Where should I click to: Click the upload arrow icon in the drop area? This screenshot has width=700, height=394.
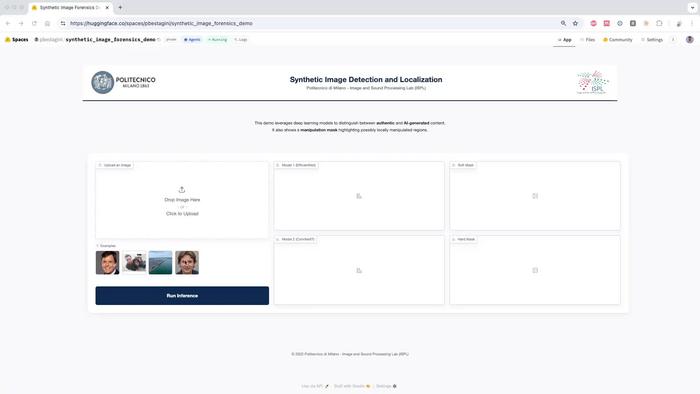click(x=182, y=190)
